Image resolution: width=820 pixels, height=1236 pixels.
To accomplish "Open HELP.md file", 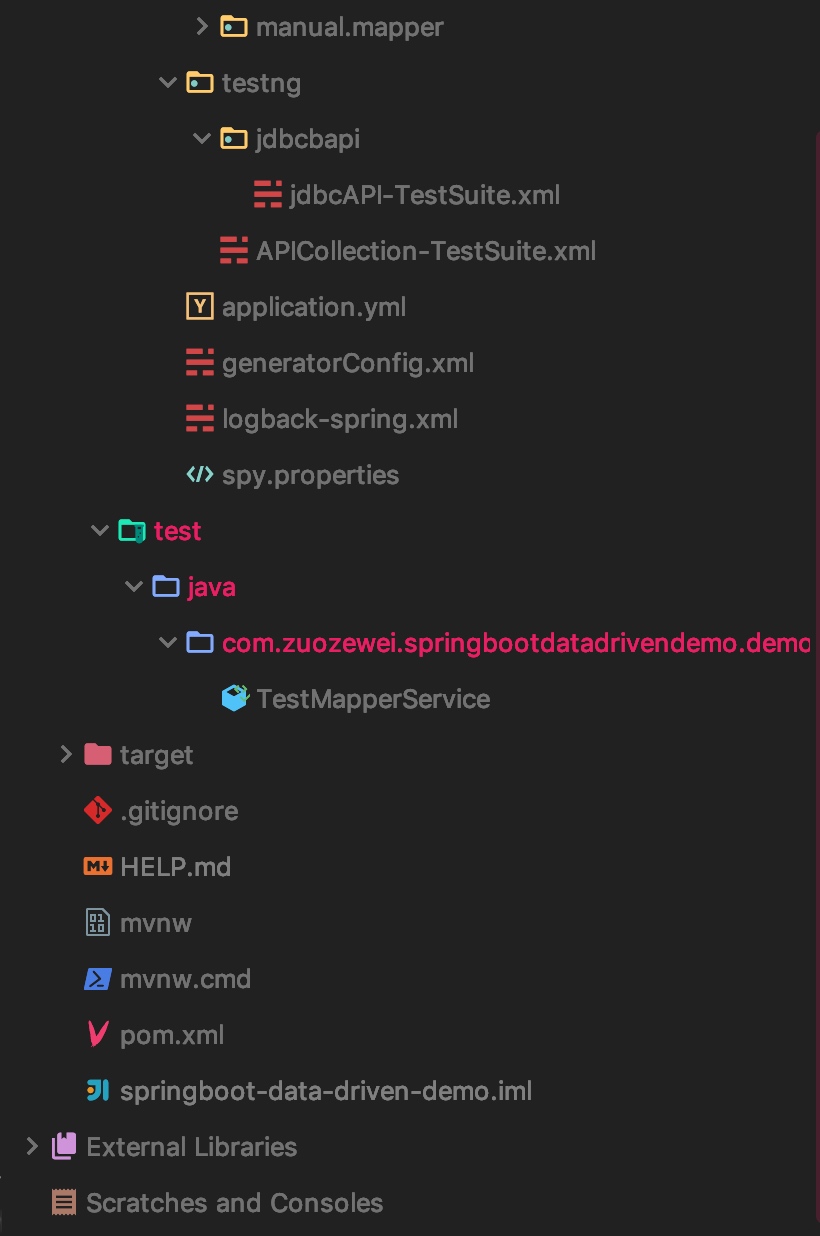I will coord(175,867).
